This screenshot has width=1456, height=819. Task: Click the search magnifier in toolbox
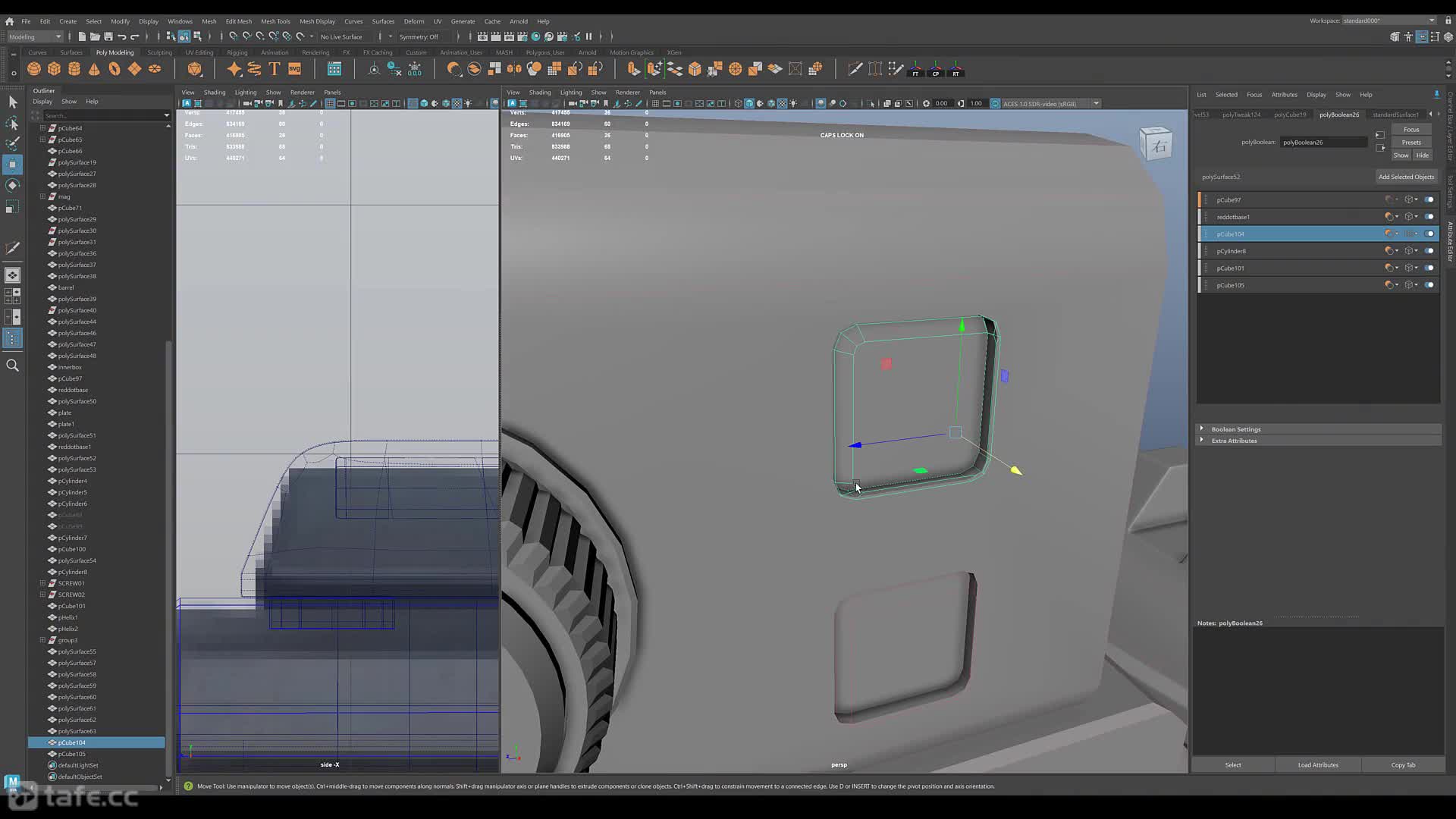[12, 366]
